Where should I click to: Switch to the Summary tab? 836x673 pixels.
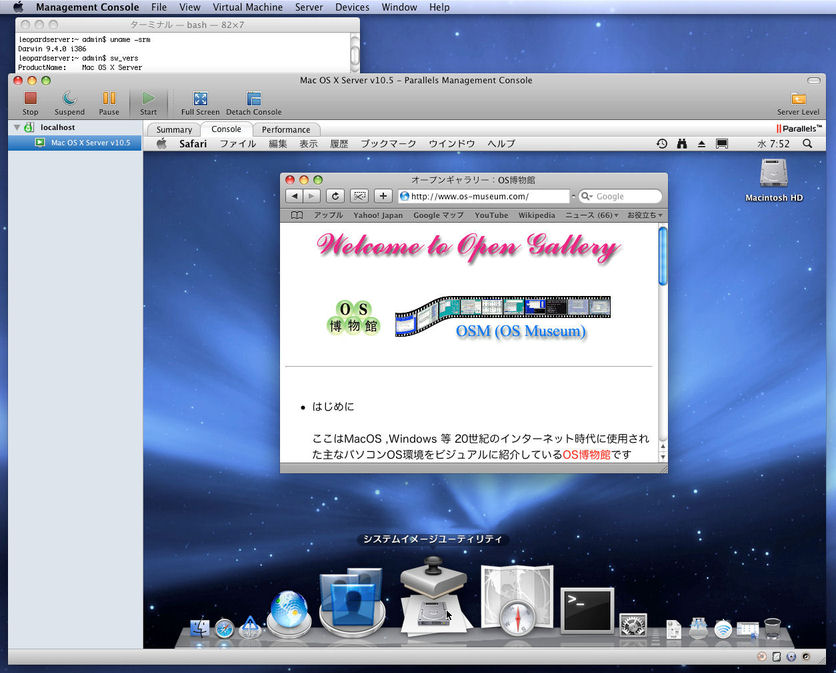[174, 130]
